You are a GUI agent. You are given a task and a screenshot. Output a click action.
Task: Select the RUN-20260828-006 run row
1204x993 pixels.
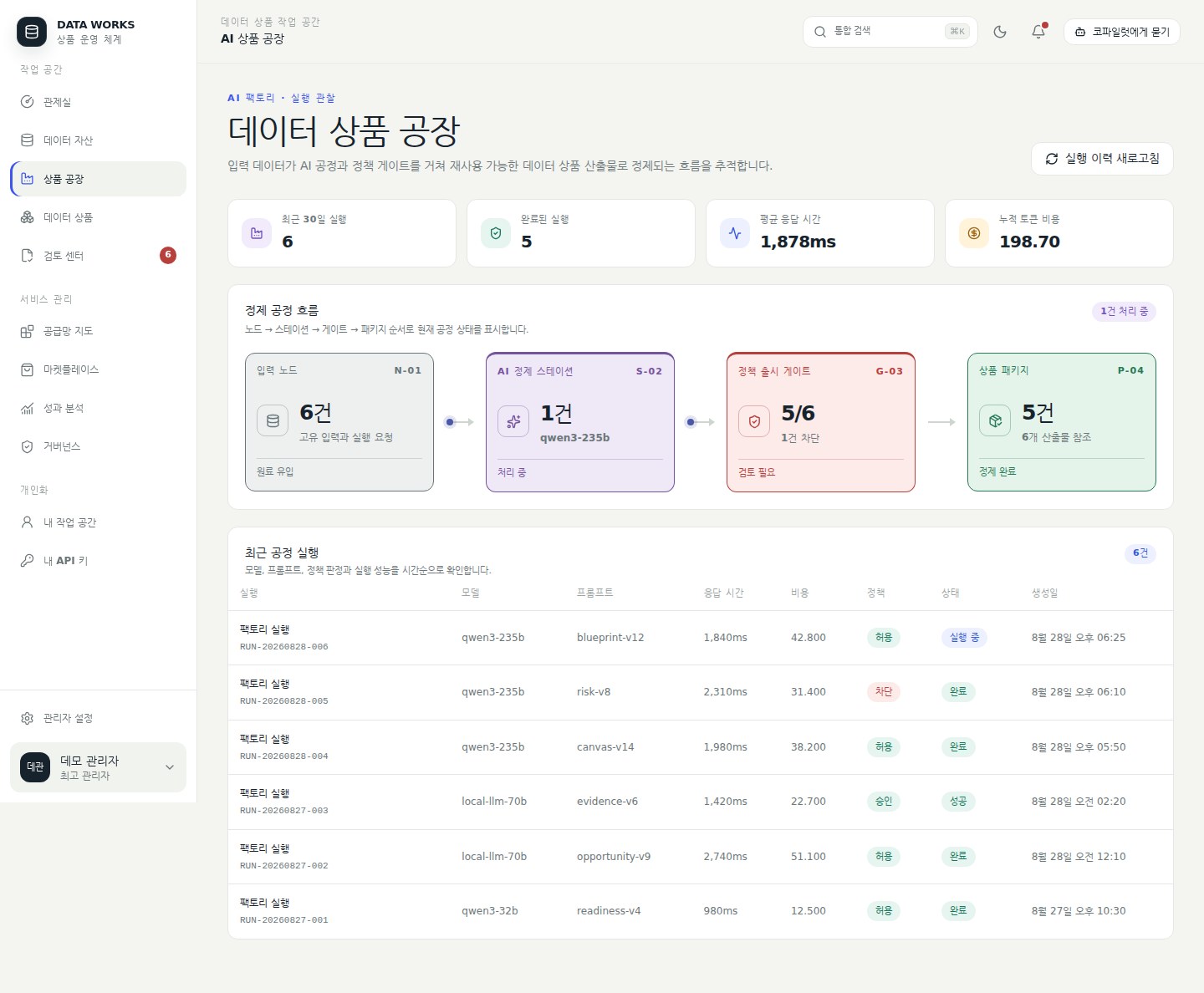click(x=701, y=638)
